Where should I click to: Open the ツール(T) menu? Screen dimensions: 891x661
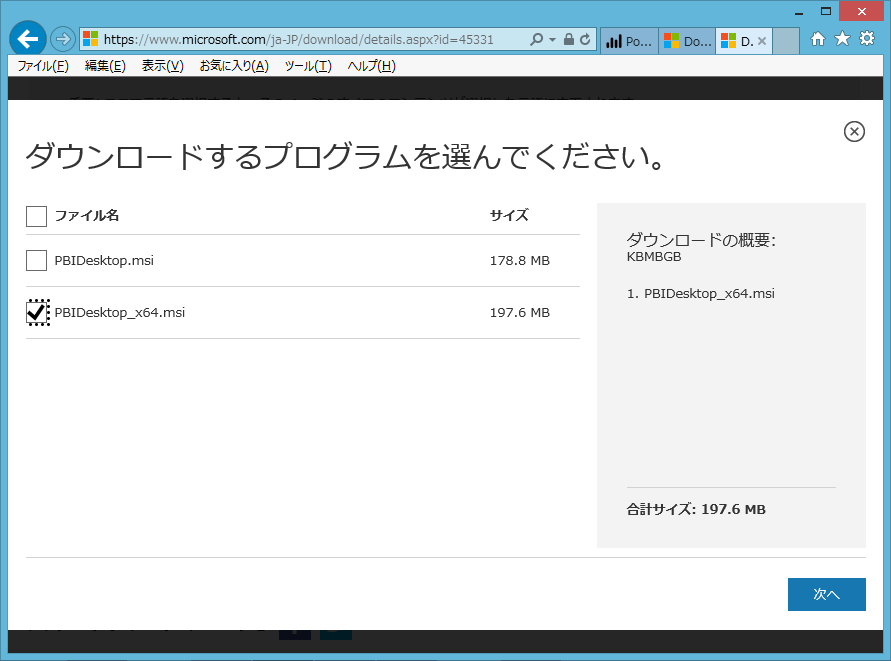point(308,66)
